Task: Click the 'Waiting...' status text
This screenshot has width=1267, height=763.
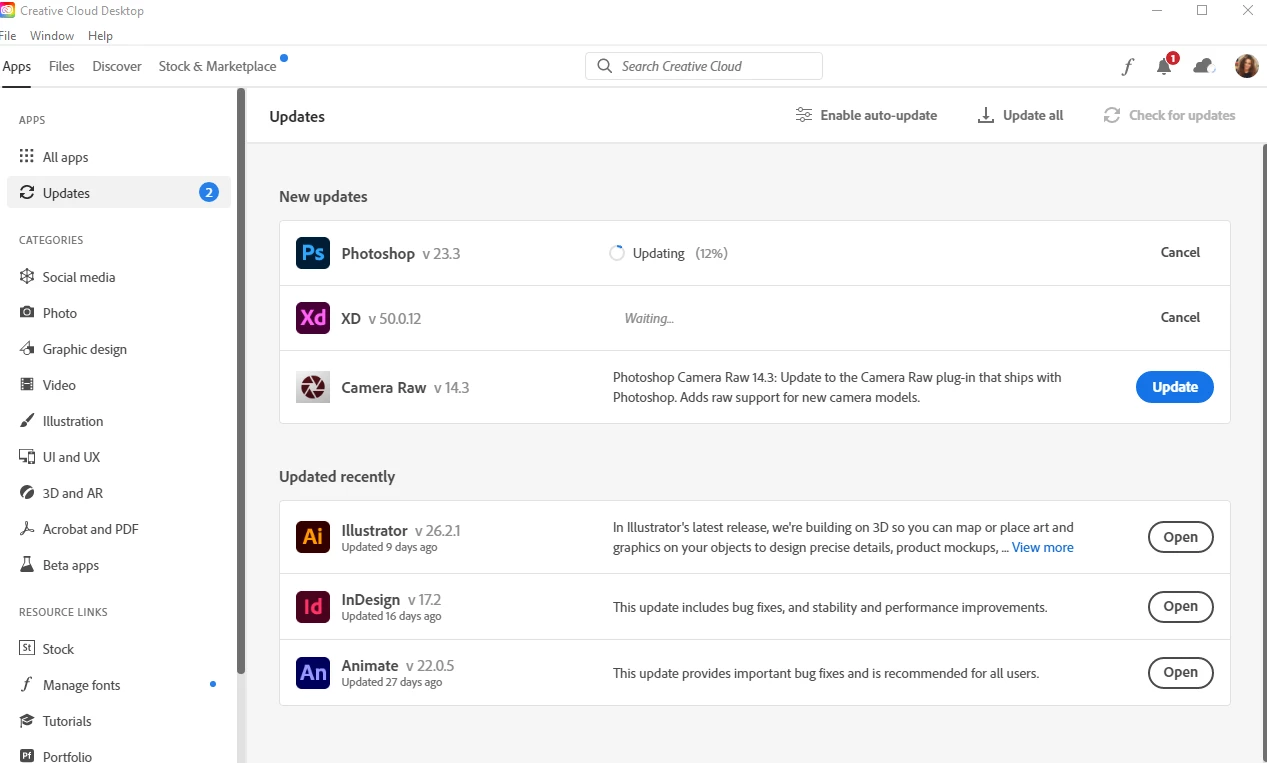Action: (649, 318)
